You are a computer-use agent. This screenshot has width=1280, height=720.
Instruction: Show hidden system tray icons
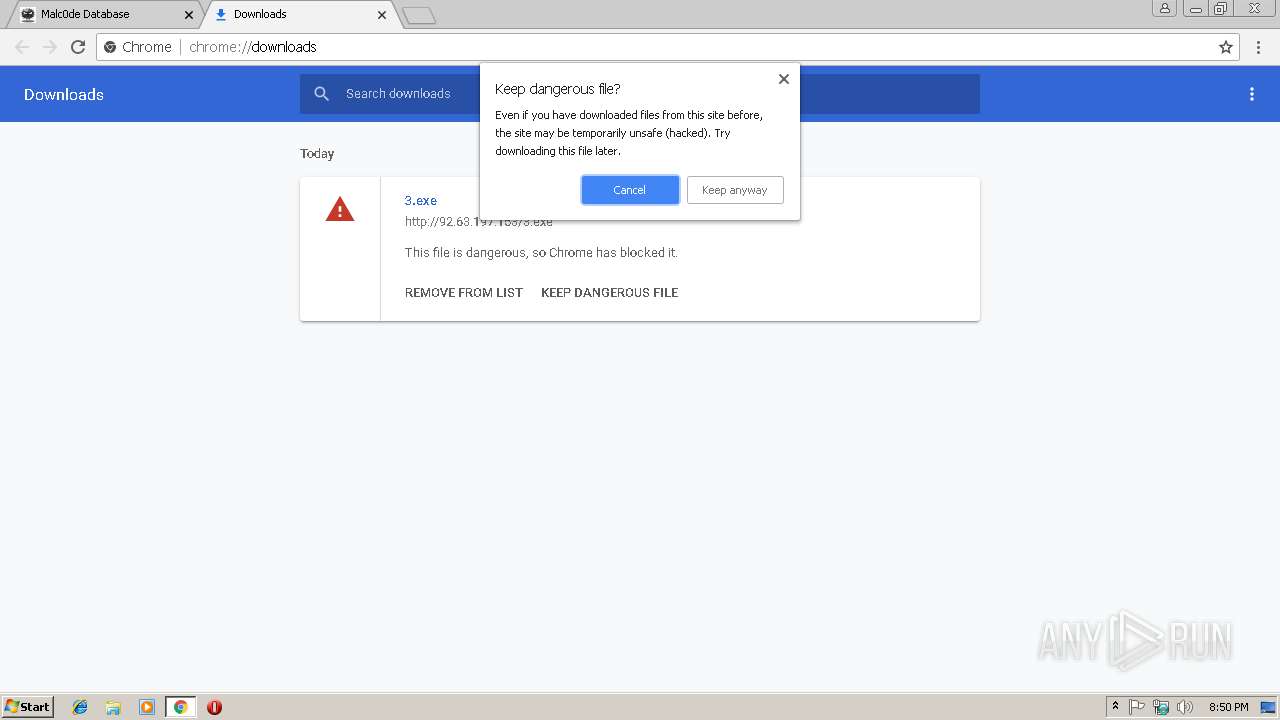pos(1115,707)
